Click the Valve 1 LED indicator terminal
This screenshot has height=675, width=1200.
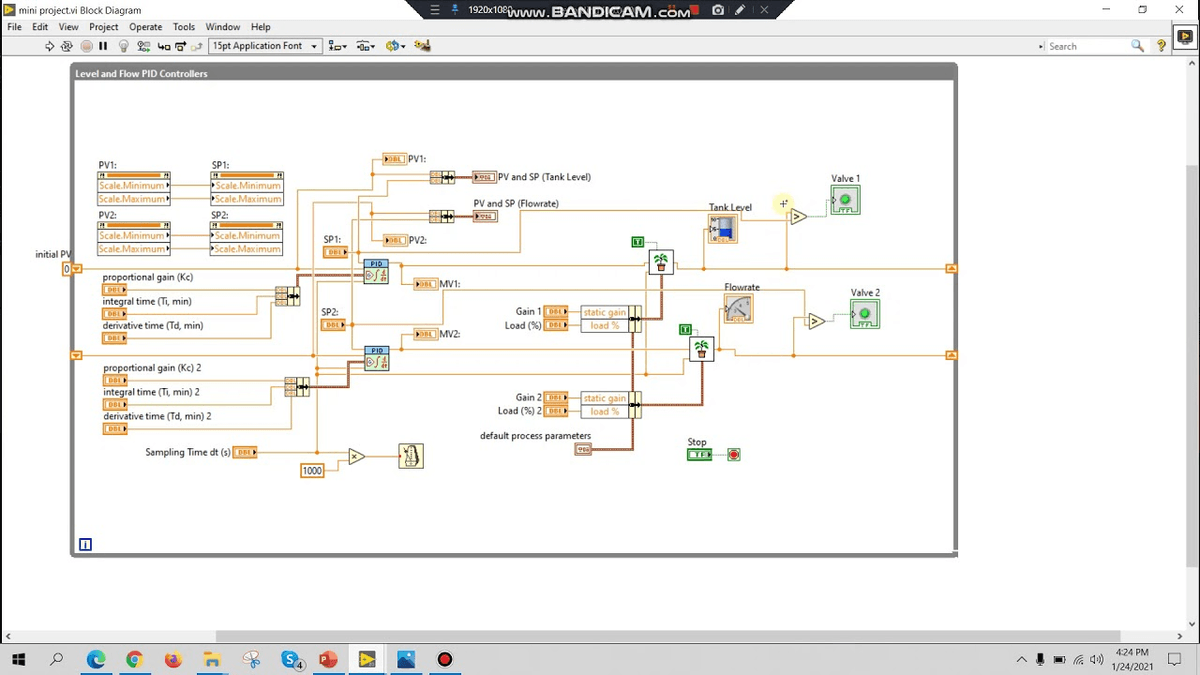pyautogui.click(x=845, y=200)
